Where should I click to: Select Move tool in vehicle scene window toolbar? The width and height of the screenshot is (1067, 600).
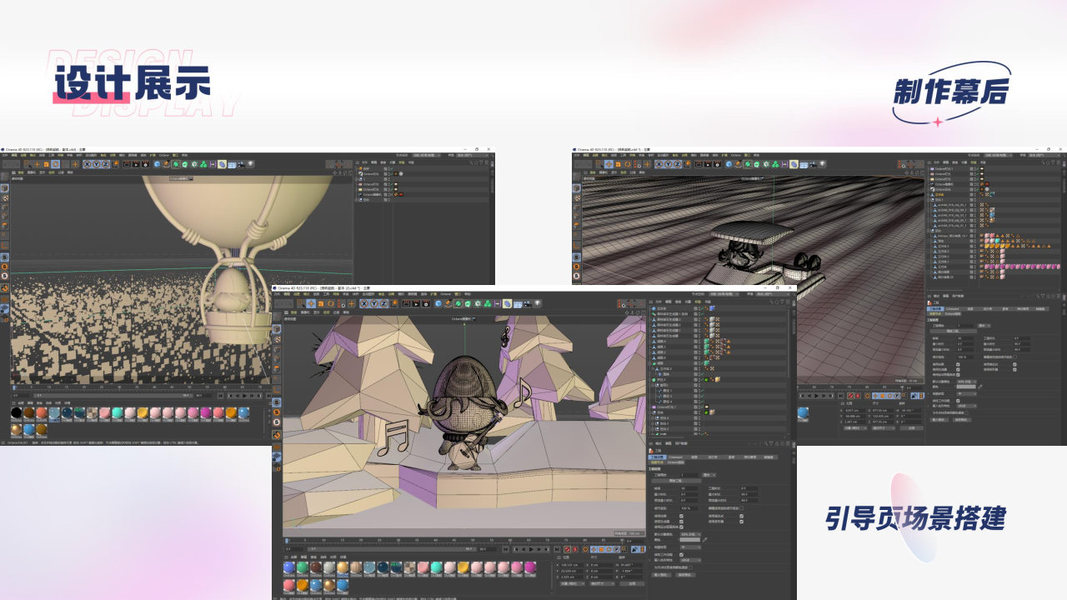608,165
